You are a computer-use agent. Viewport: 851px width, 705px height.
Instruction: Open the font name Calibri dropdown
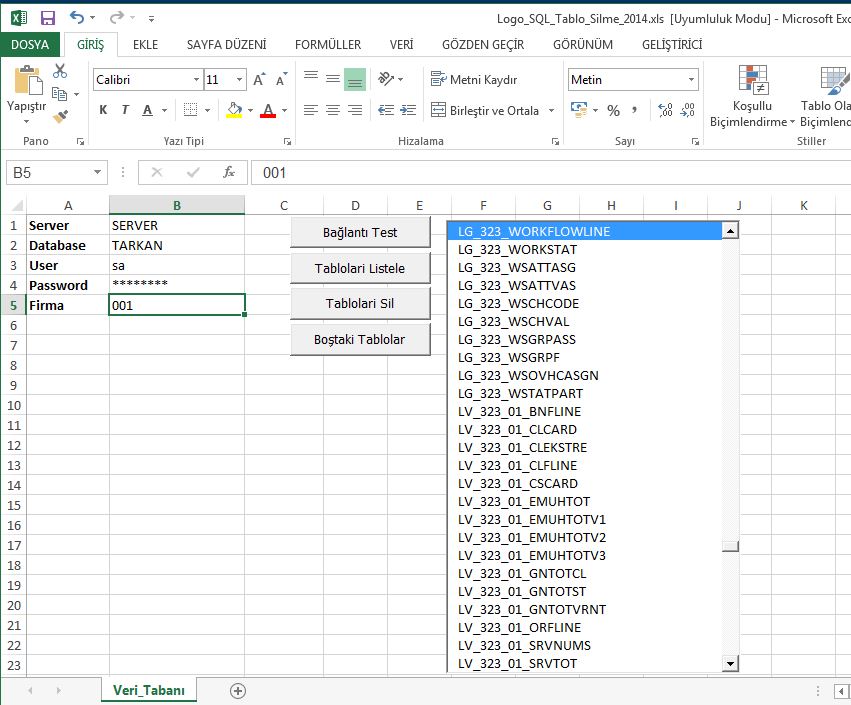click(x=196, y=80)
